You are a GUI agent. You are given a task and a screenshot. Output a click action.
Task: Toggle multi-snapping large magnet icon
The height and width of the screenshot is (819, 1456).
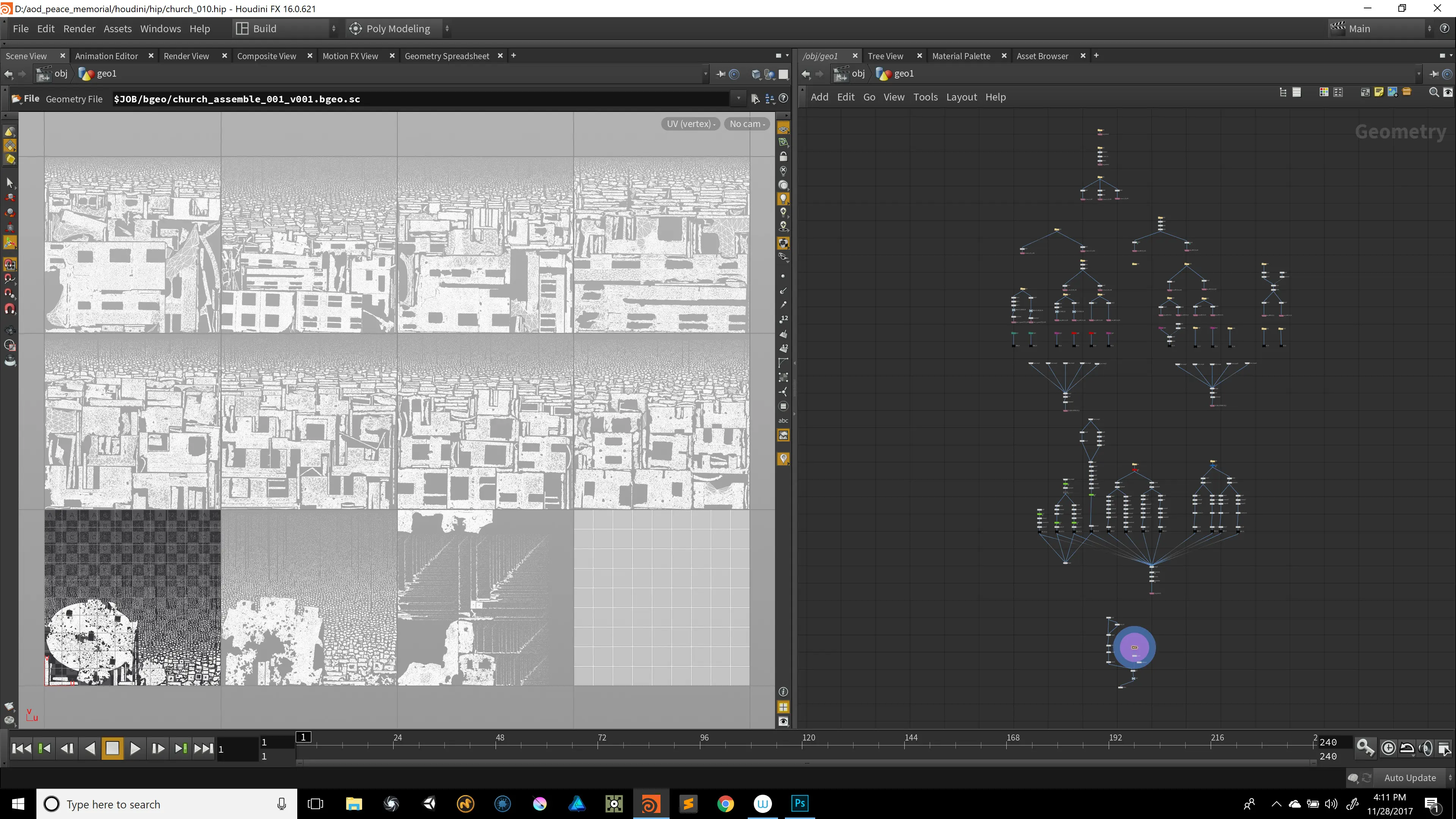[9, 309]
